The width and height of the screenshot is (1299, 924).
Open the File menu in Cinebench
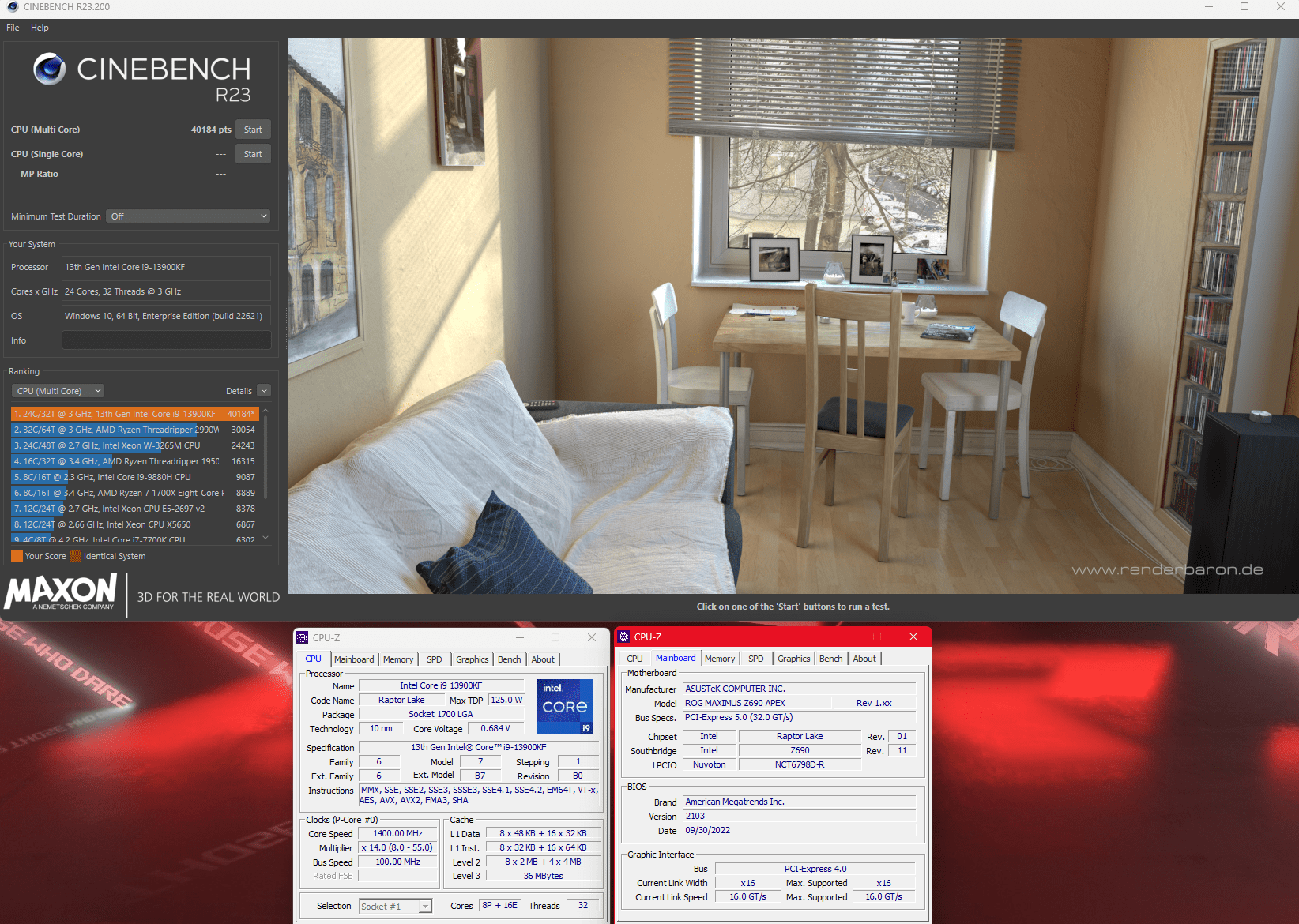coord(13,28)
